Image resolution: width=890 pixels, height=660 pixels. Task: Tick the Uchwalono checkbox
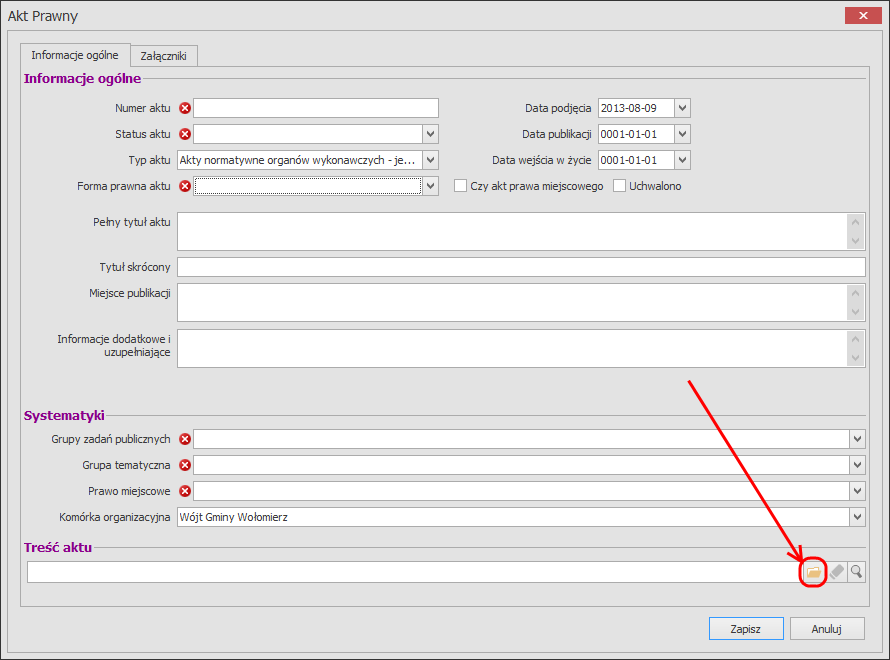[619, 186]
